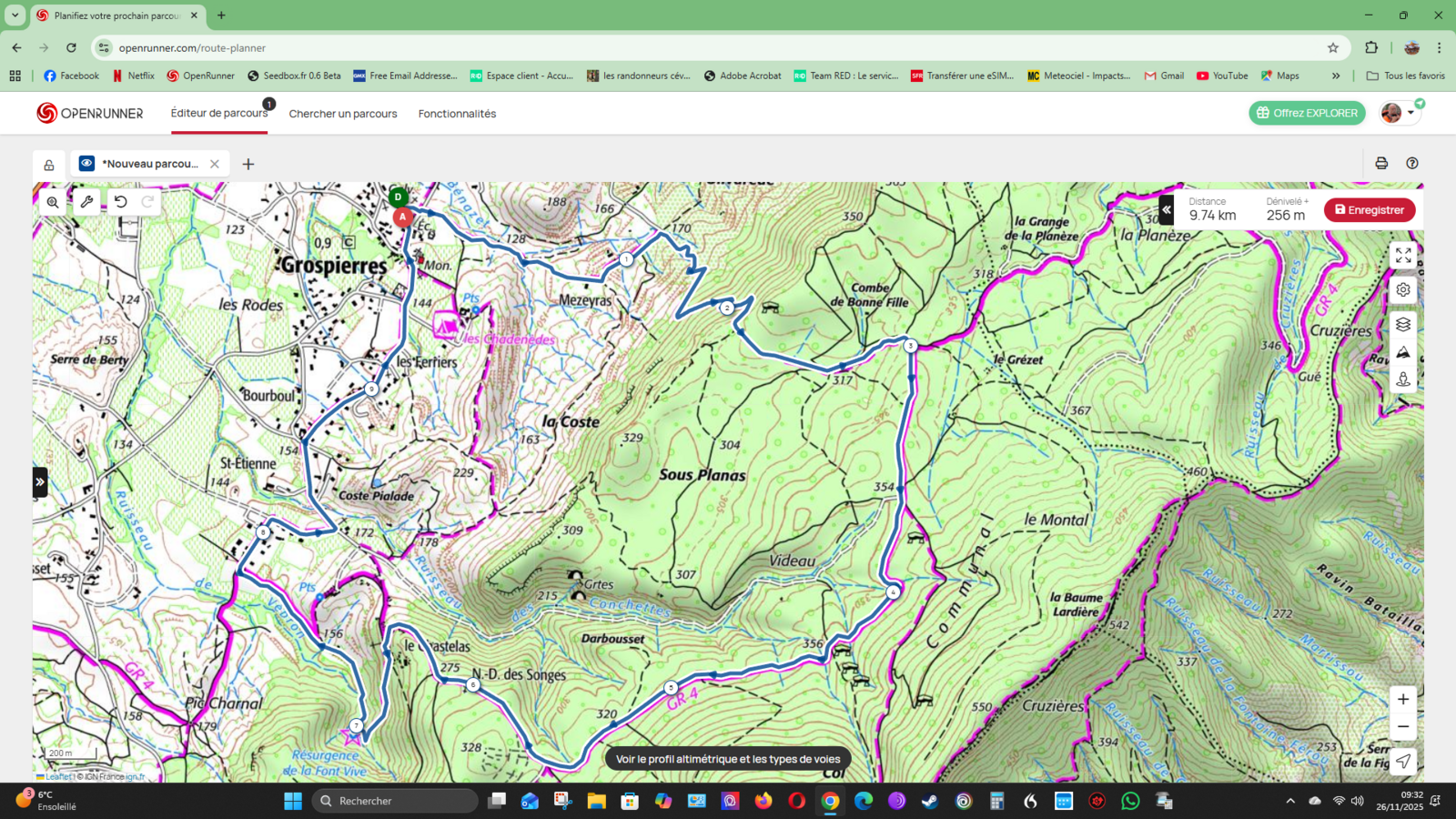The width and height of the screenshot is (1456, 819).
Task: Print the current route map
Action: coord(1381,164)
